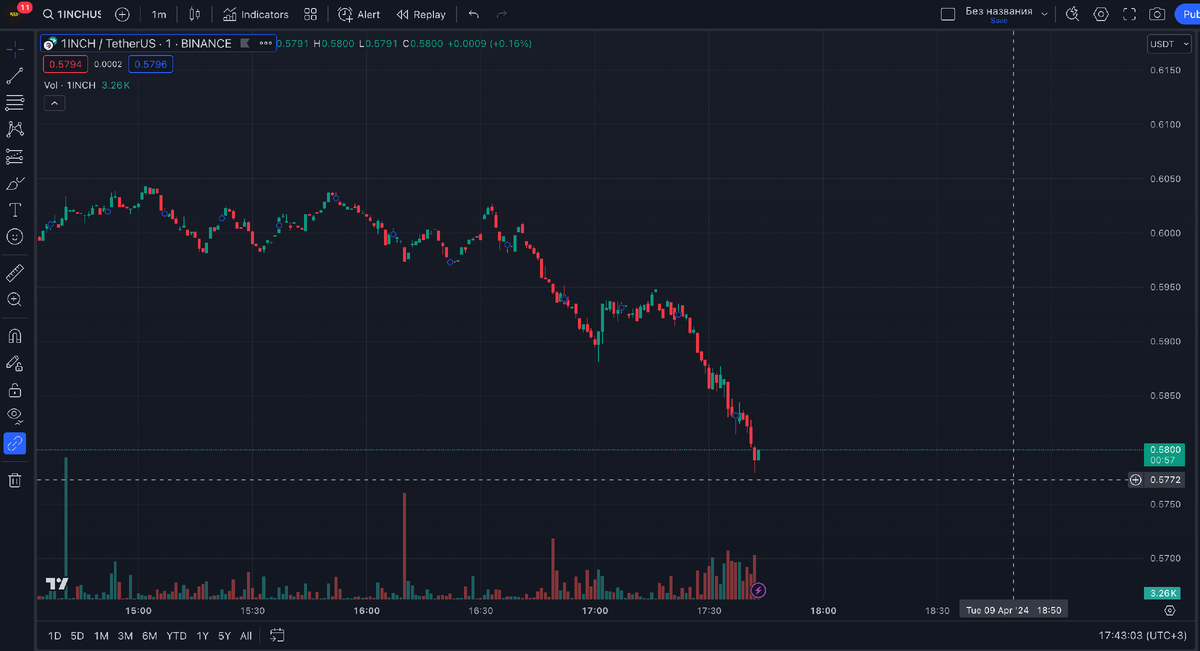1200x651 pixels.
Task: Toggle stay in drawing mode
Action: click(15, 363)
